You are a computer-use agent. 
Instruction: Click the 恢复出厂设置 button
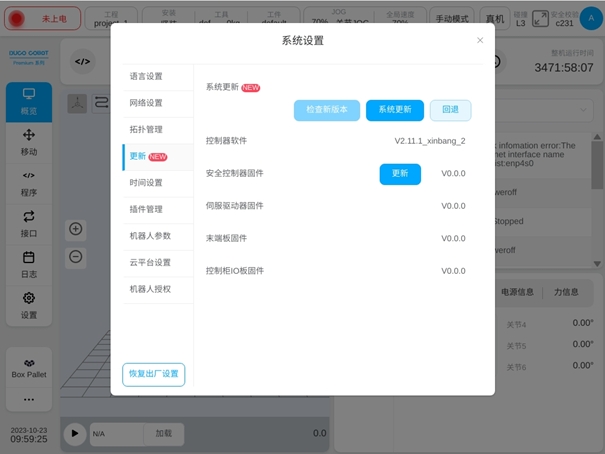coord(153,374)
